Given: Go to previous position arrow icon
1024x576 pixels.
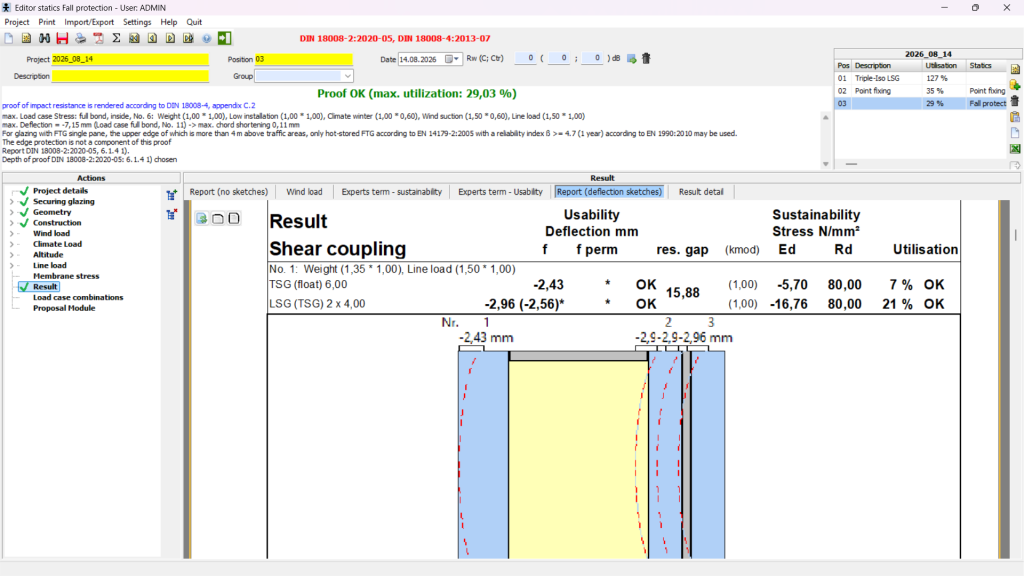Looking at the screenshot, I should [x=152, y=39].
